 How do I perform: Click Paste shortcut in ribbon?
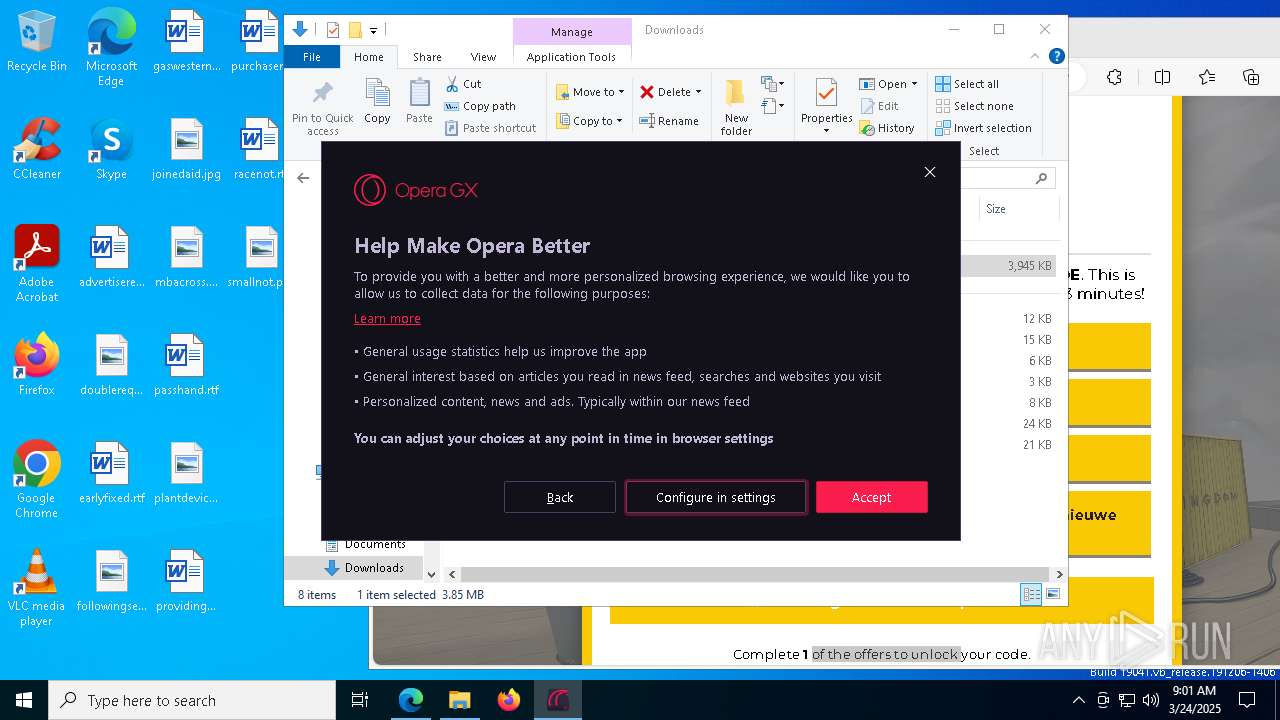coord(490,128)
